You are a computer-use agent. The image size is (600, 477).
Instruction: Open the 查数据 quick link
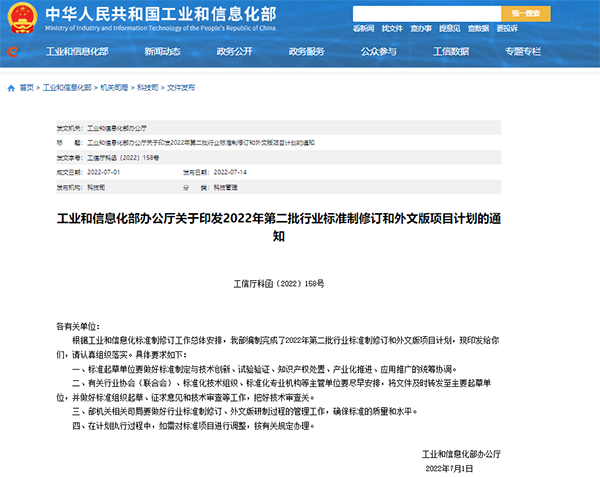point(478,29)
